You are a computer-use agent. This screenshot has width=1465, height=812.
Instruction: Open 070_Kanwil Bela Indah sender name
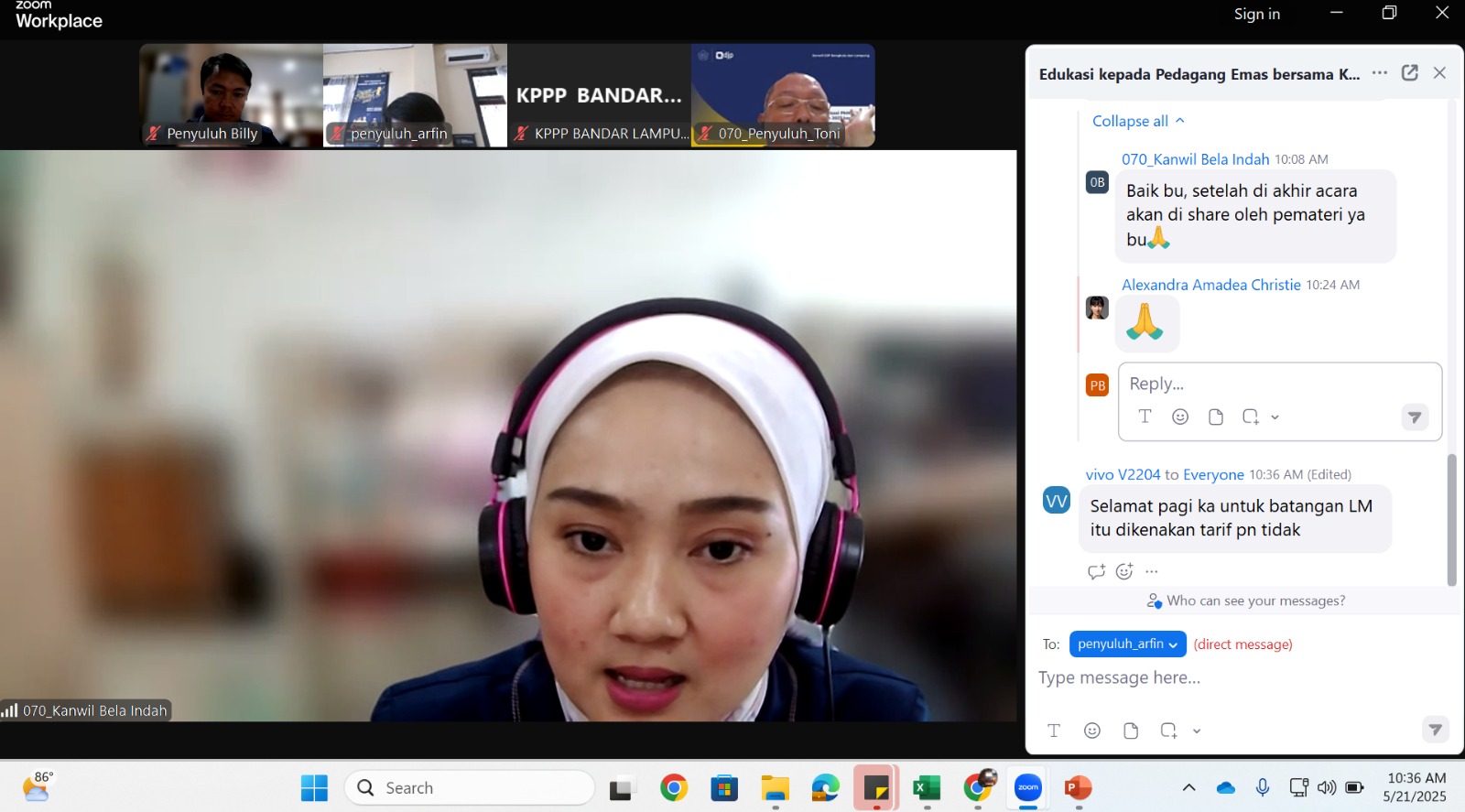1195,159
